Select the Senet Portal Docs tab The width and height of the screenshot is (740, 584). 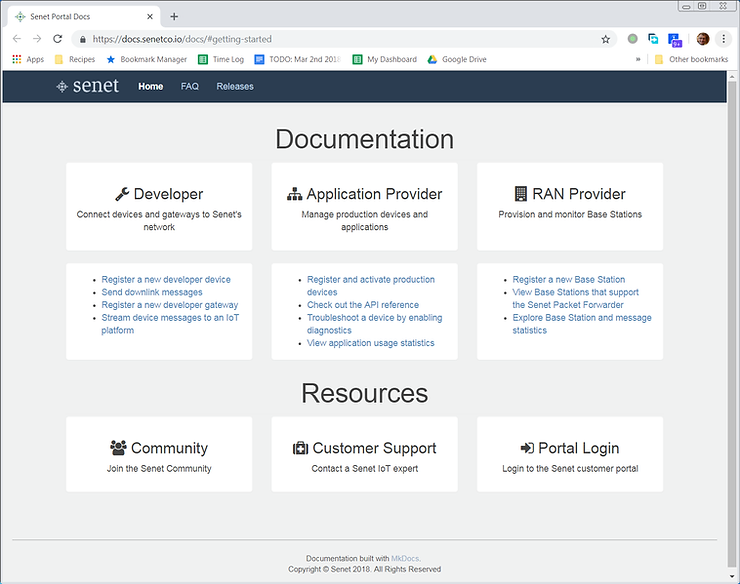pyautogui.click(x=84, y=17)
